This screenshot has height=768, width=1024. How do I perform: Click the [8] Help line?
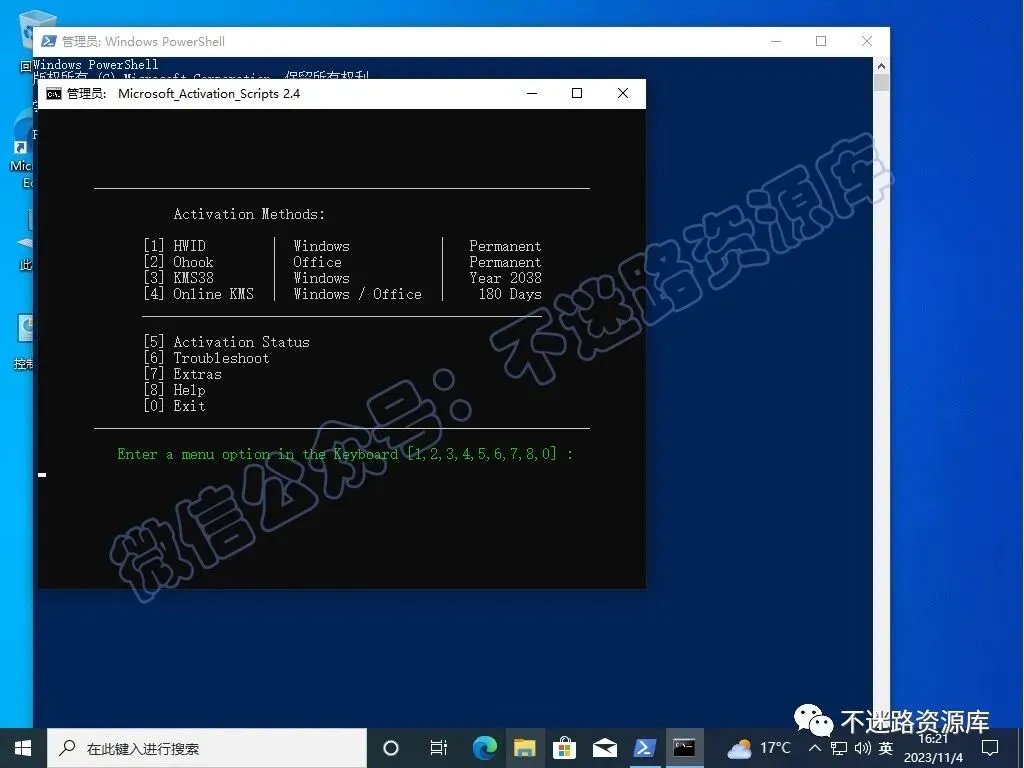pos(174,390)
